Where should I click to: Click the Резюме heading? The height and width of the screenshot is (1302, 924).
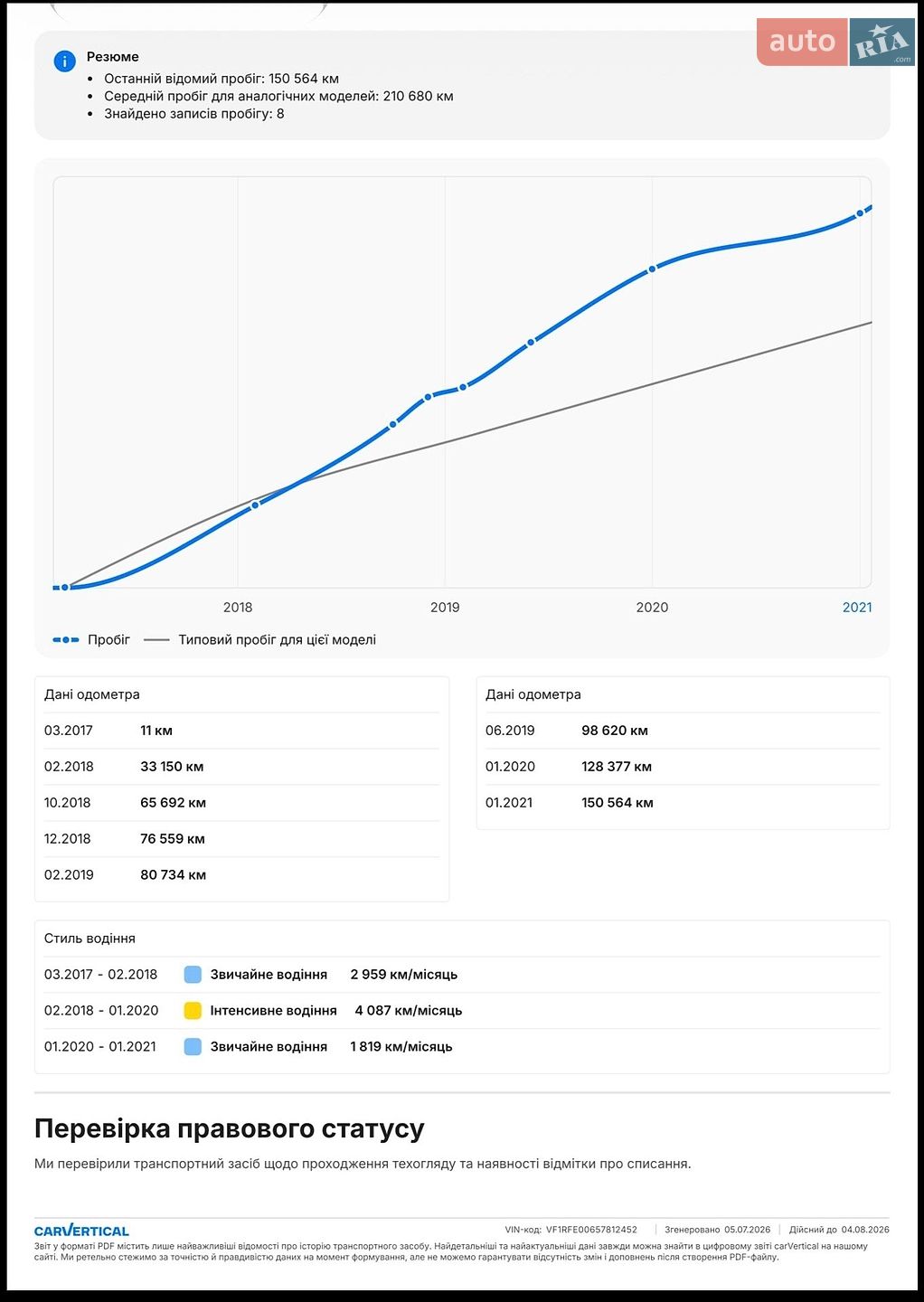(x=113, y=57)
